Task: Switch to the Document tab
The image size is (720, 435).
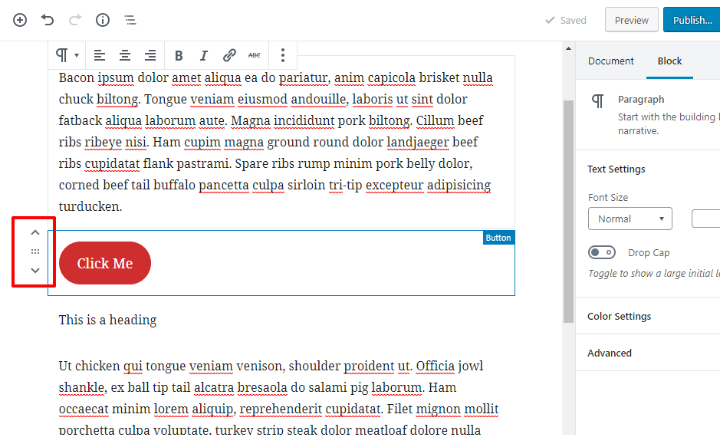Action: 610,61
